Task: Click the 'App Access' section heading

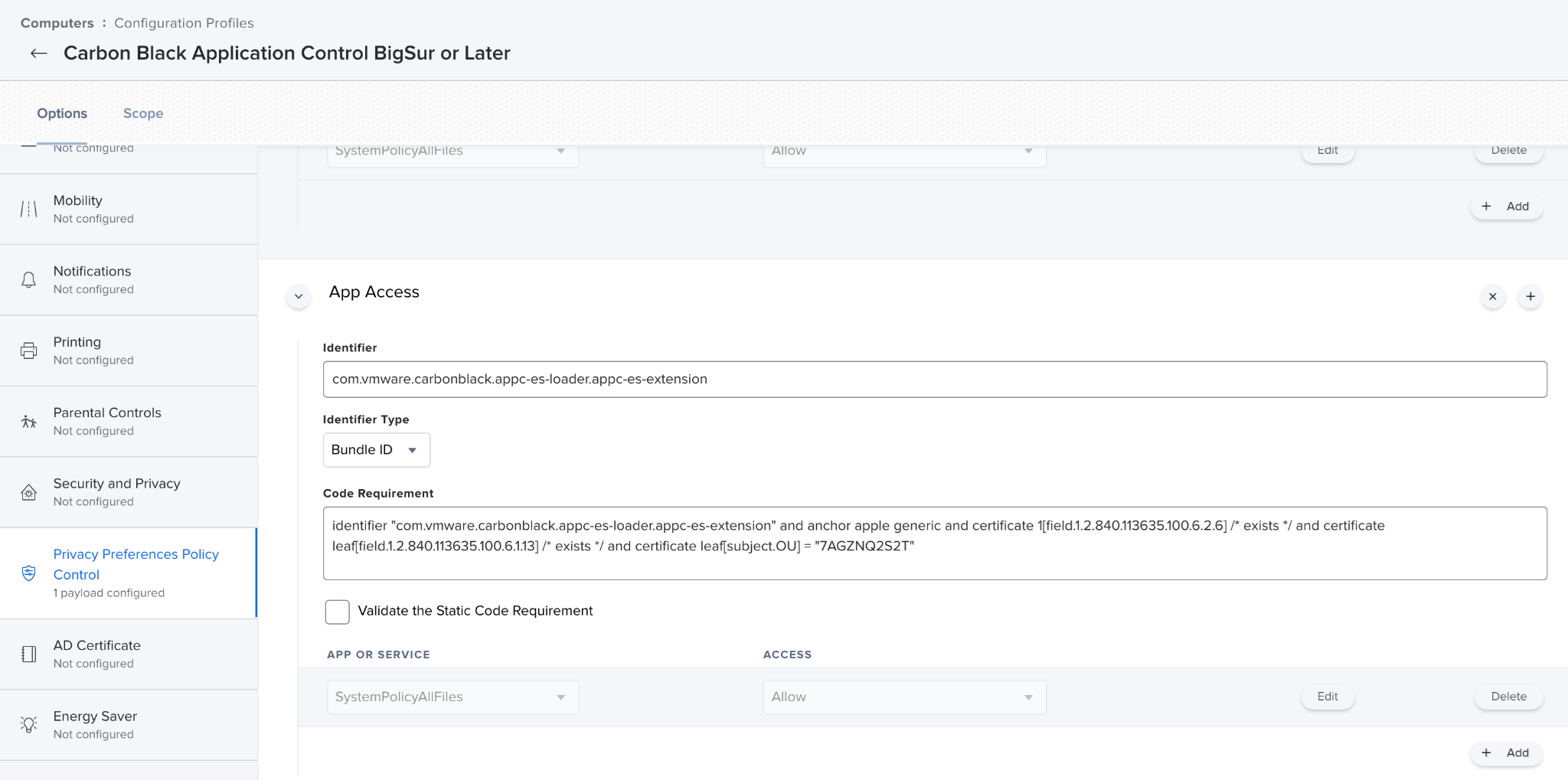Action: pyautogui.click(x=374, y=292)
